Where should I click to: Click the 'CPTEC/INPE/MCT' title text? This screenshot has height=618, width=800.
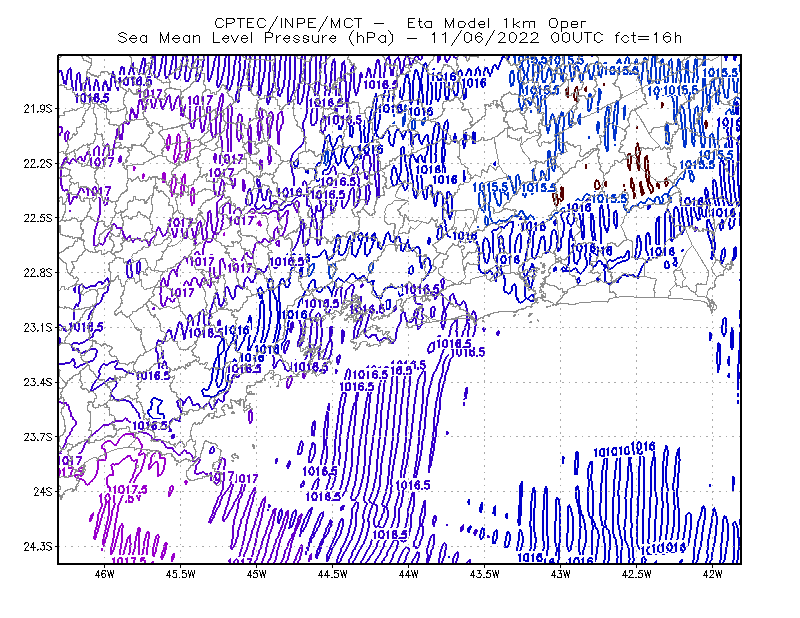coord(288,23)
